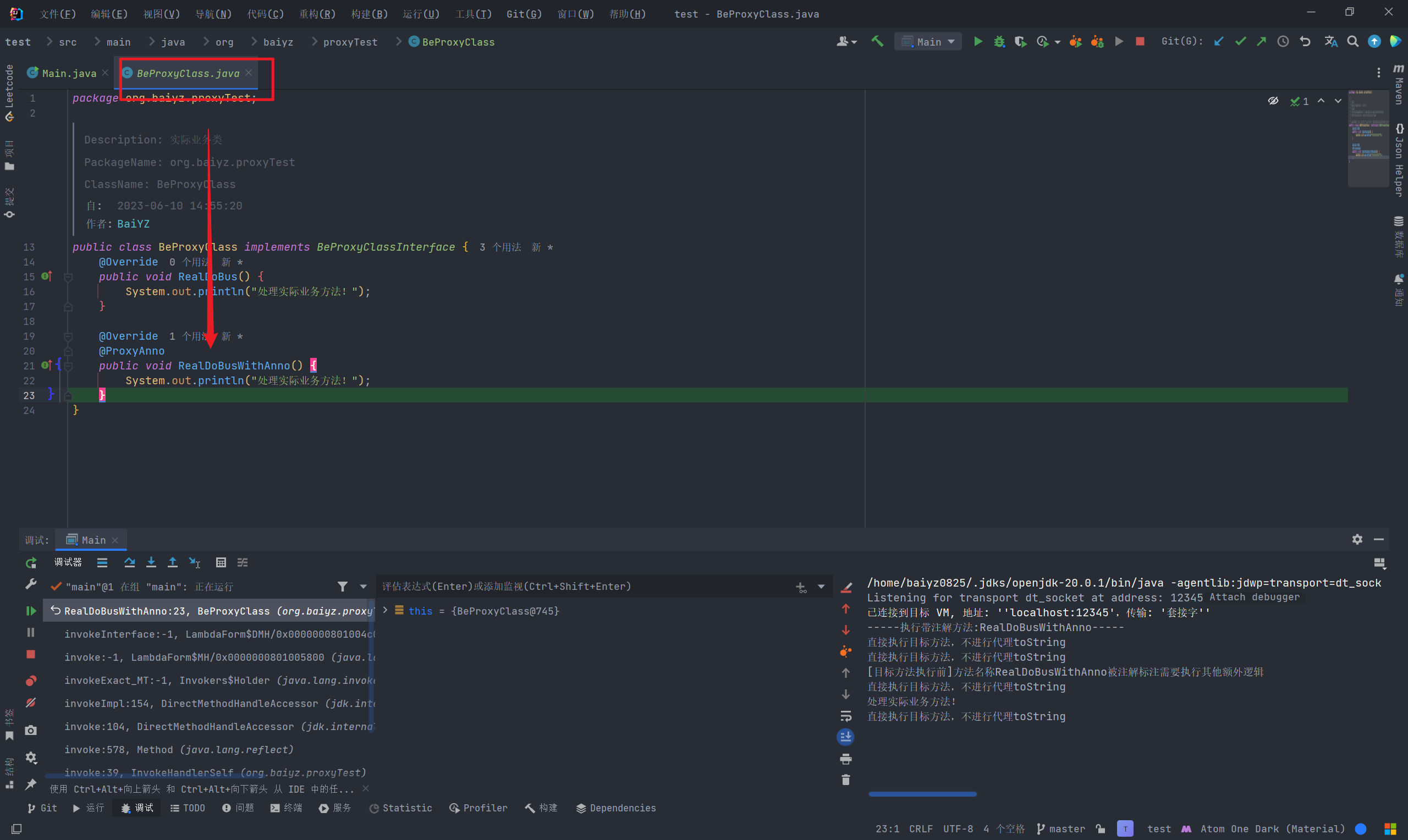Open the 文件(F) menu

pos(57,14)
